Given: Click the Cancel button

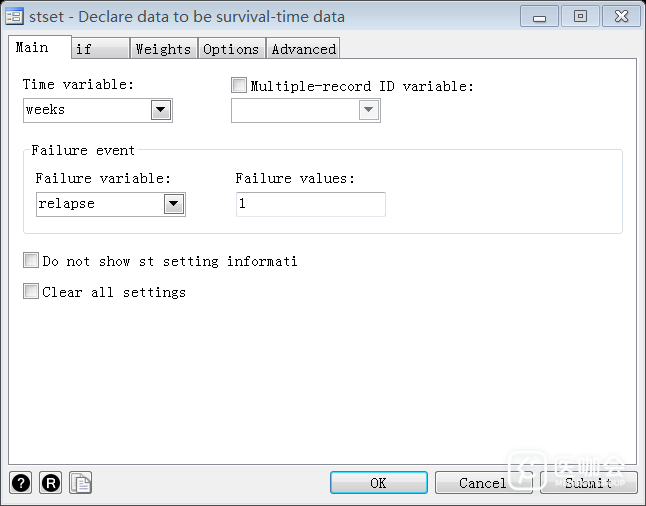Looking at the screenshot, I should [x=483, y=483].
